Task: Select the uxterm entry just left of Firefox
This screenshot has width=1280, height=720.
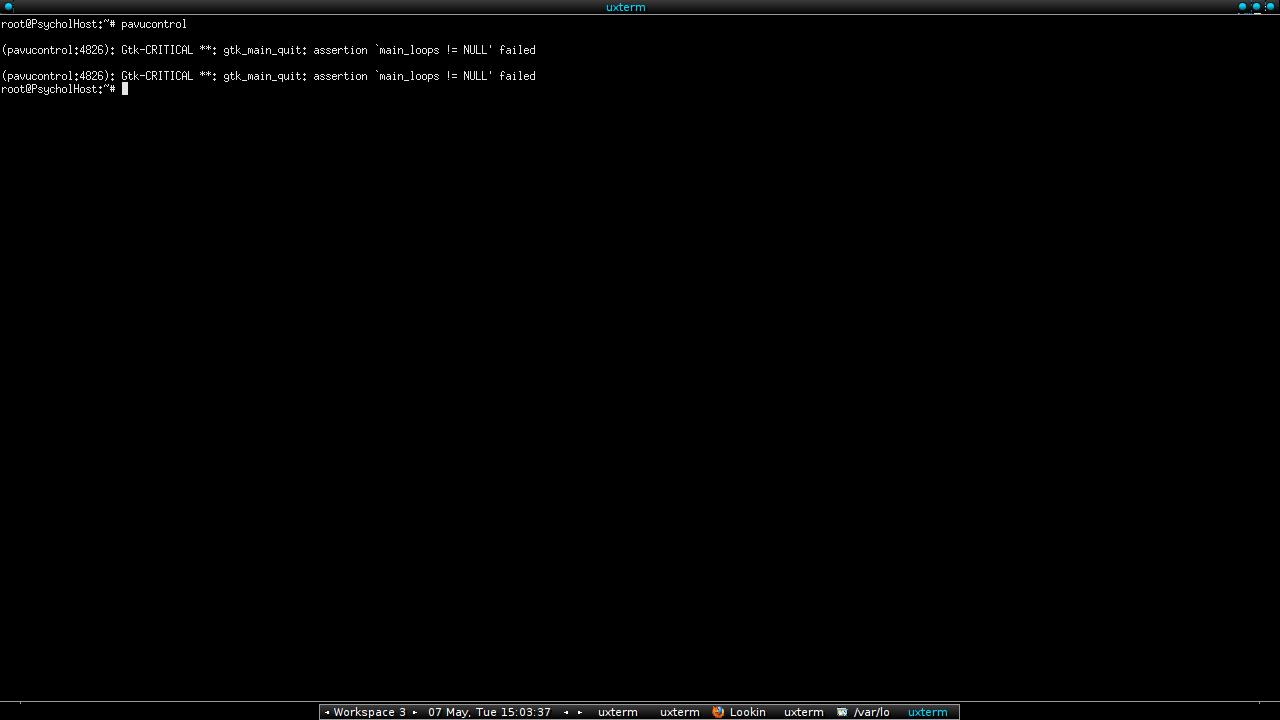Action: (679, 712)
